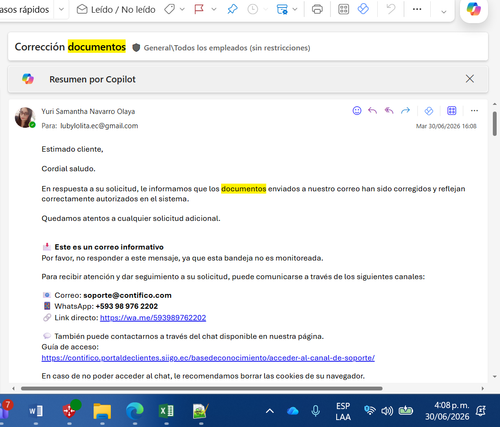This screenshot has height=427, width=500.
Task: Open Word from the taskbar
Action: (x=36, y=411)
